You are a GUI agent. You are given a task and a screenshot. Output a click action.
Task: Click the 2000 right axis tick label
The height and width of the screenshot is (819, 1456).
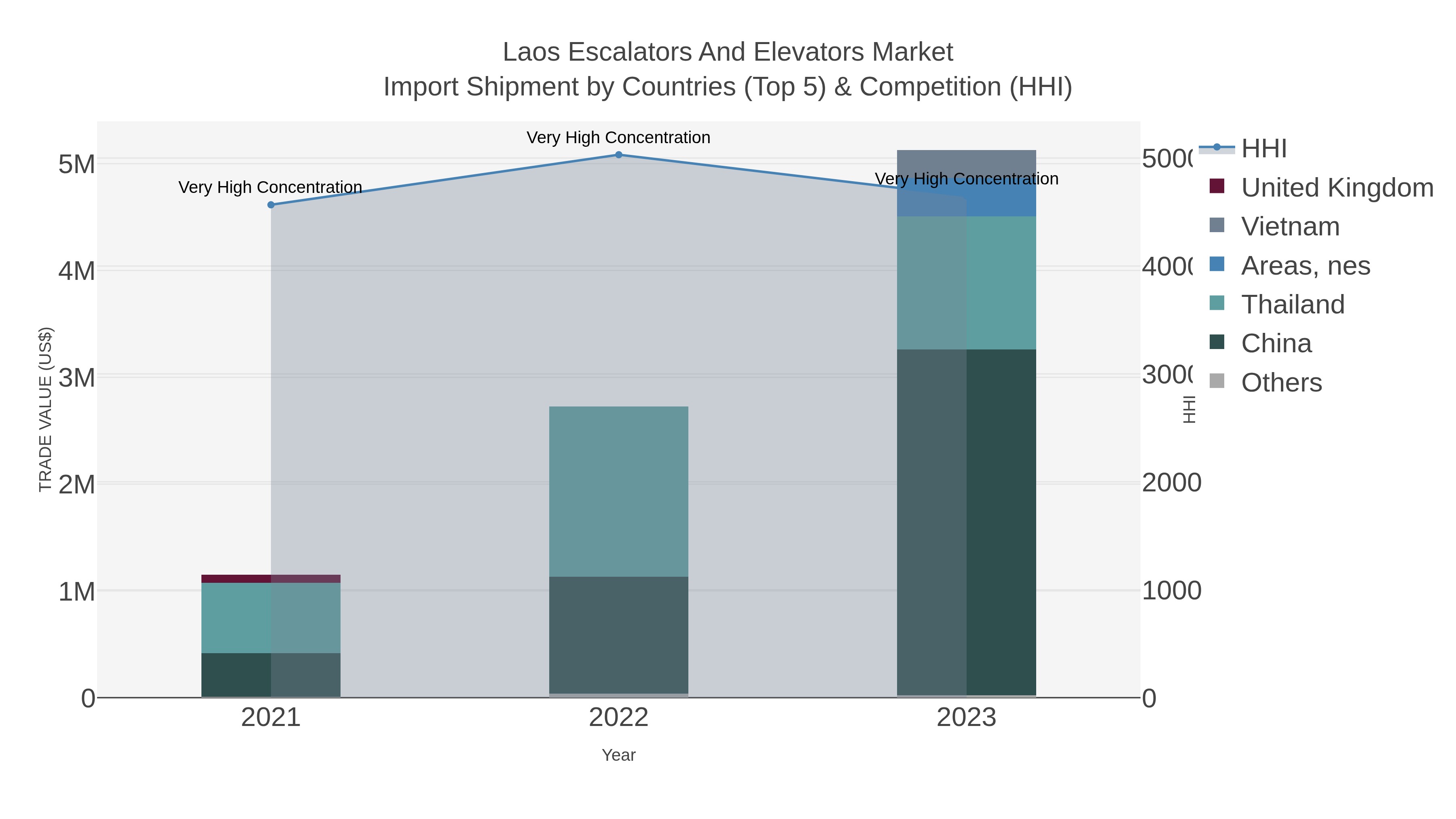(1172, 483)
